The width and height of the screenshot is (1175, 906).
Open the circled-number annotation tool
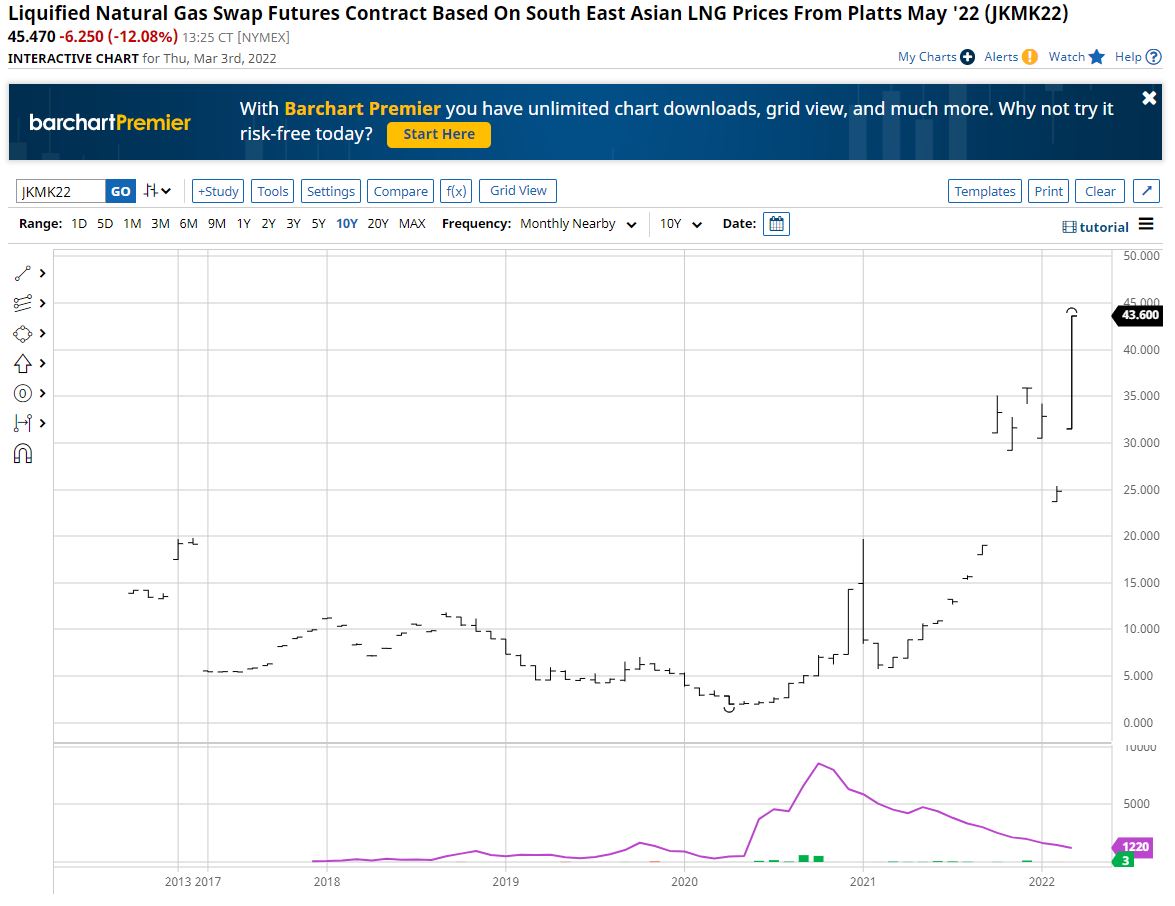(22, 393)
